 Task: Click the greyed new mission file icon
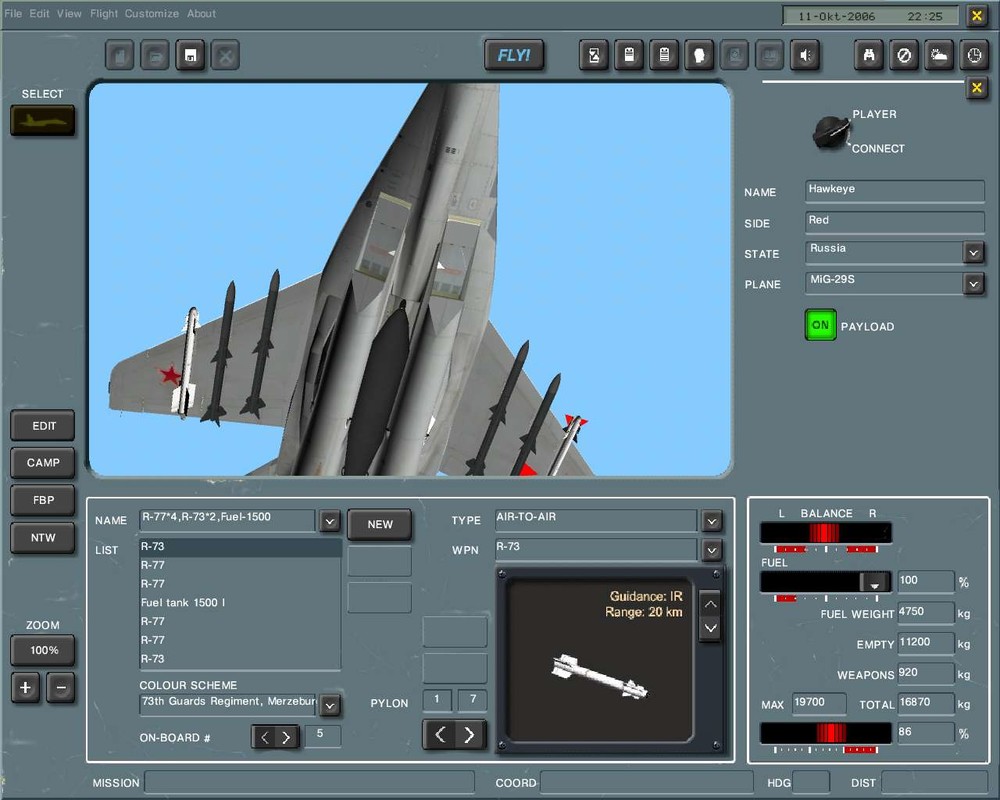tap(119, 56)
